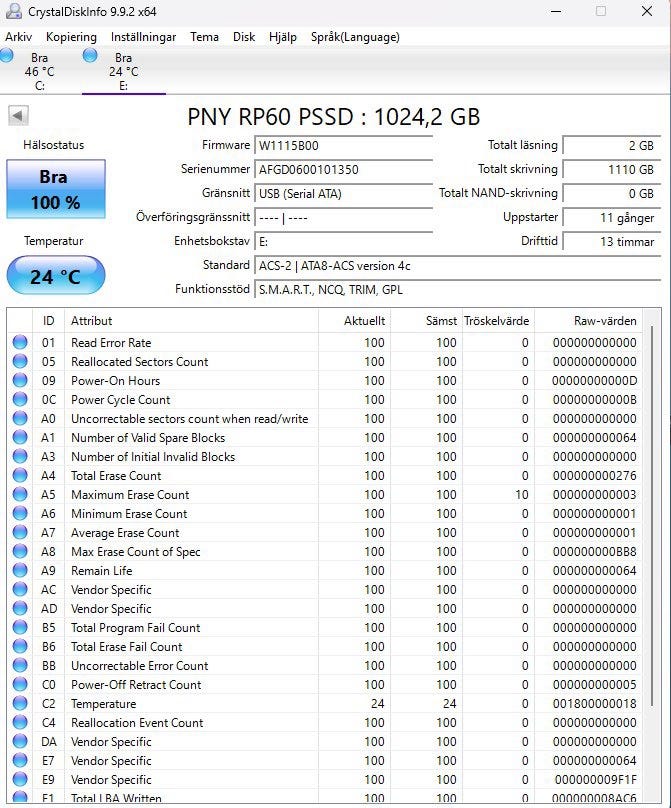This screenshot has height=808, width=671.
Task: Click the Totalt skrivning value 1110 GB
Action: pos(611,170)
